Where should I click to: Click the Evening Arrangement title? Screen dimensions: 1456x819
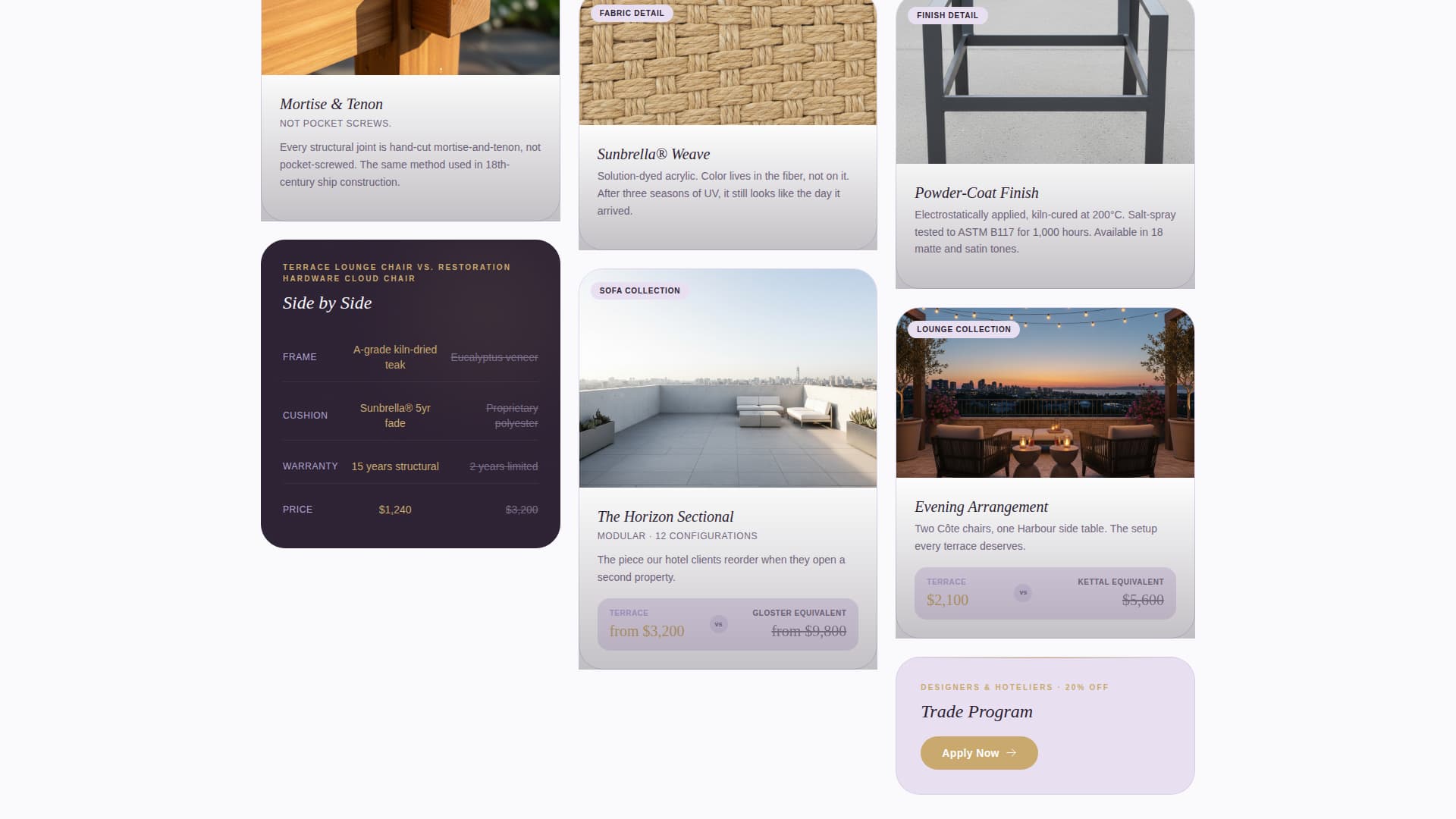[x=981, y=507]
